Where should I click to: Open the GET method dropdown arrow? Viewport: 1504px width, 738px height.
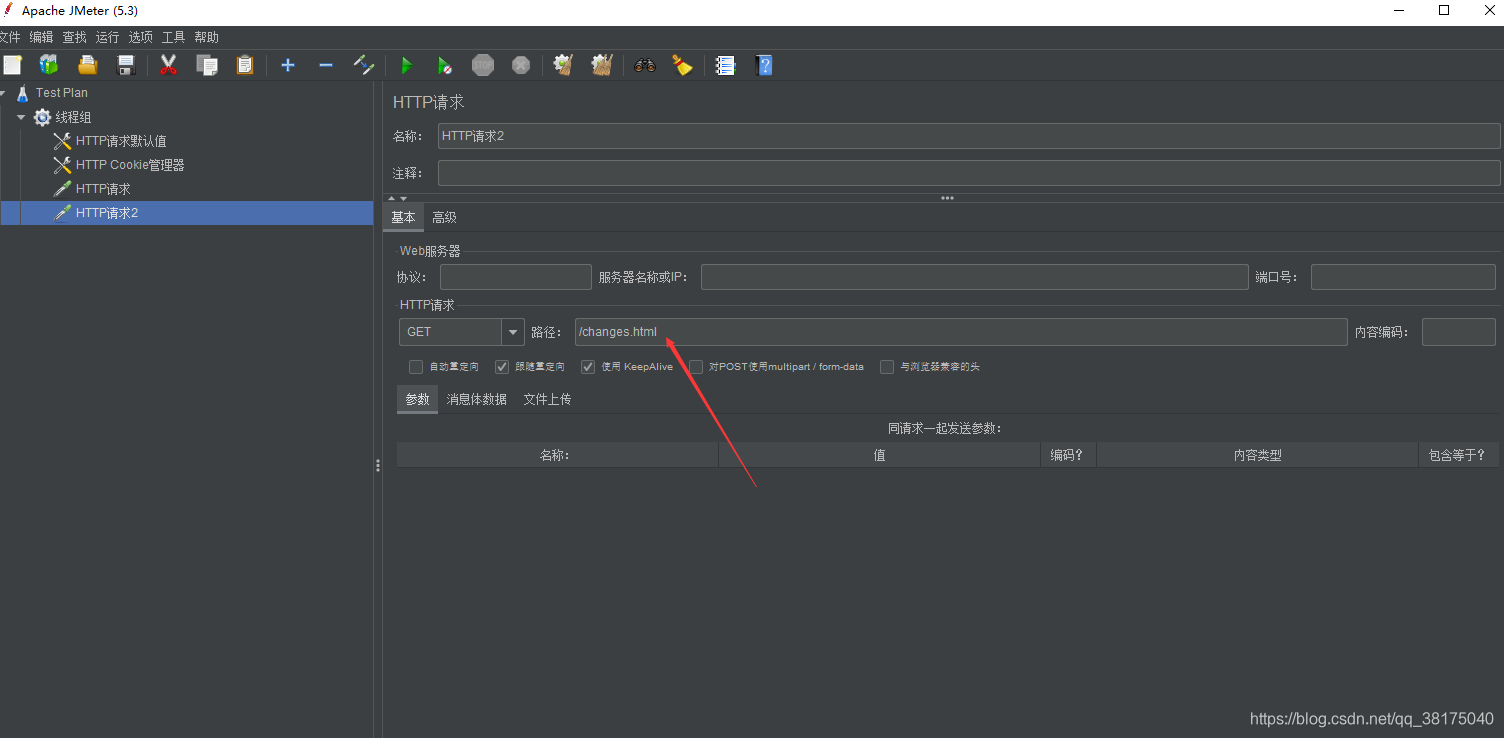coord(513,332)
